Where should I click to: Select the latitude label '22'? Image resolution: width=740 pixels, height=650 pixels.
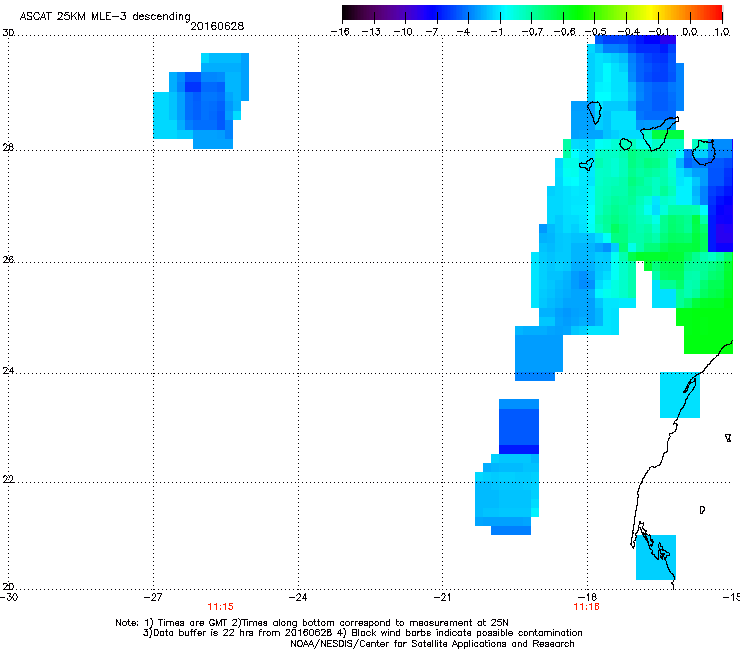click(x=8, y=479)
